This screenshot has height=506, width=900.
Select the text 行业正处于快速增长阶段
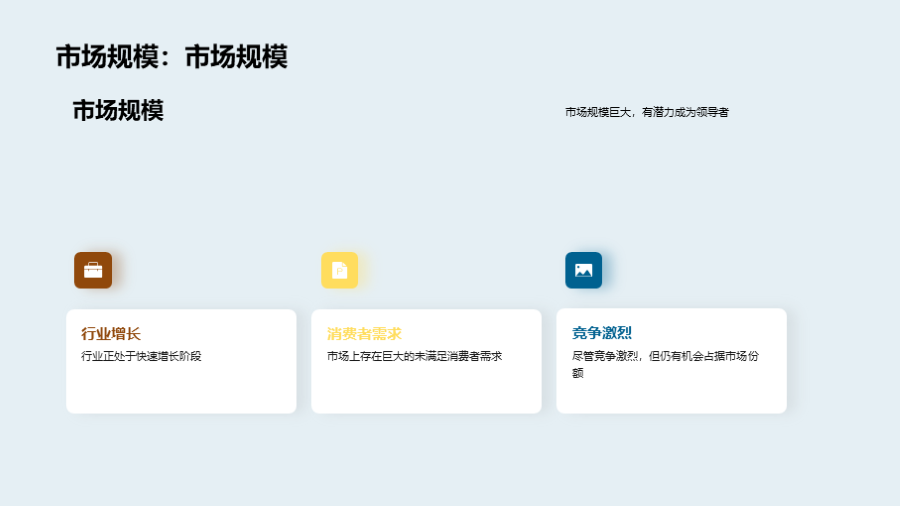coord(141,356)
